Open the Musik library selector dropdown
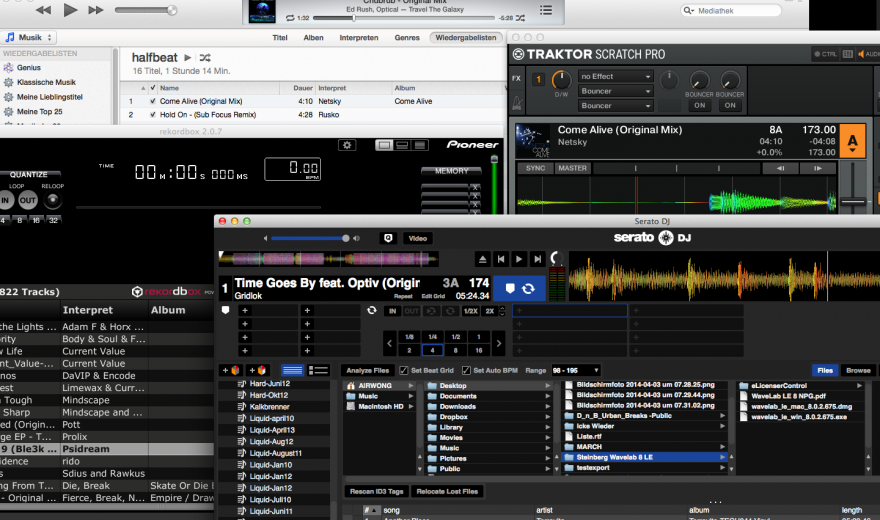 [x=29, y=37]
